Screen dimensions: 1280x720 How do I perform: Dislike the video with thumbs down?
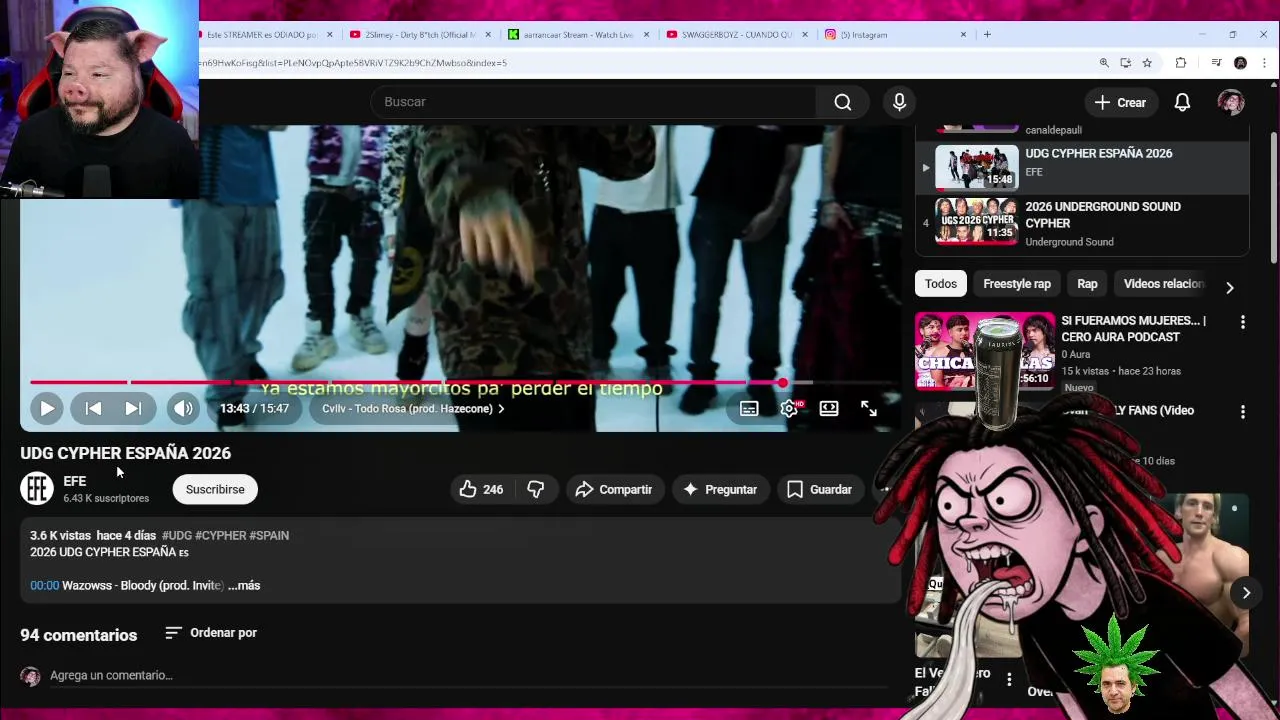click(536, 489)
